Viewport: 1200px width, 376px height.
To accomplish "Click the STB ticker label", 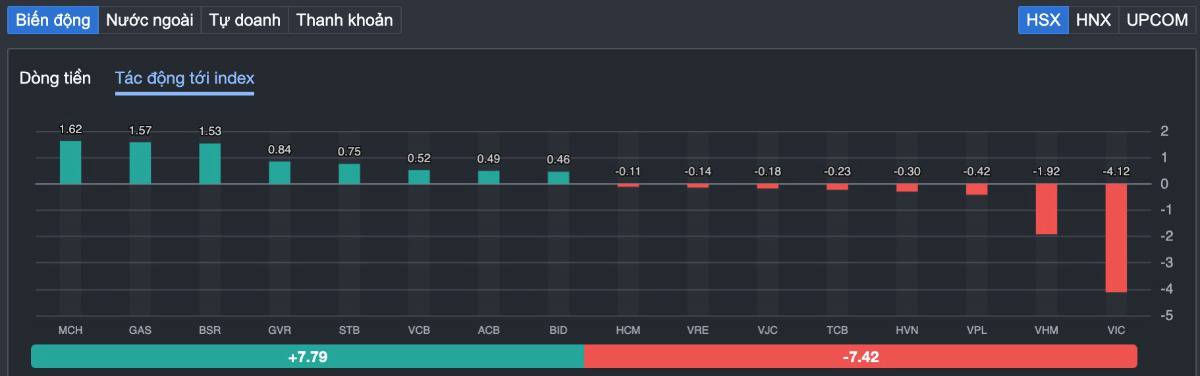I will coord(349,329).
